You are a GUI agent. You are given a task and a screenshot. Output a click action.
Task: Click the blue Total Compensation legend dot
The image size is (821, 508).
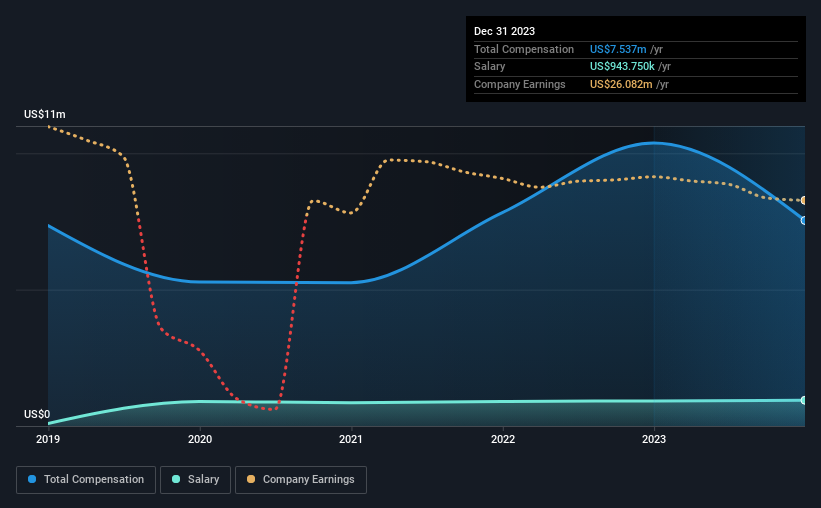tap(32, 479)
